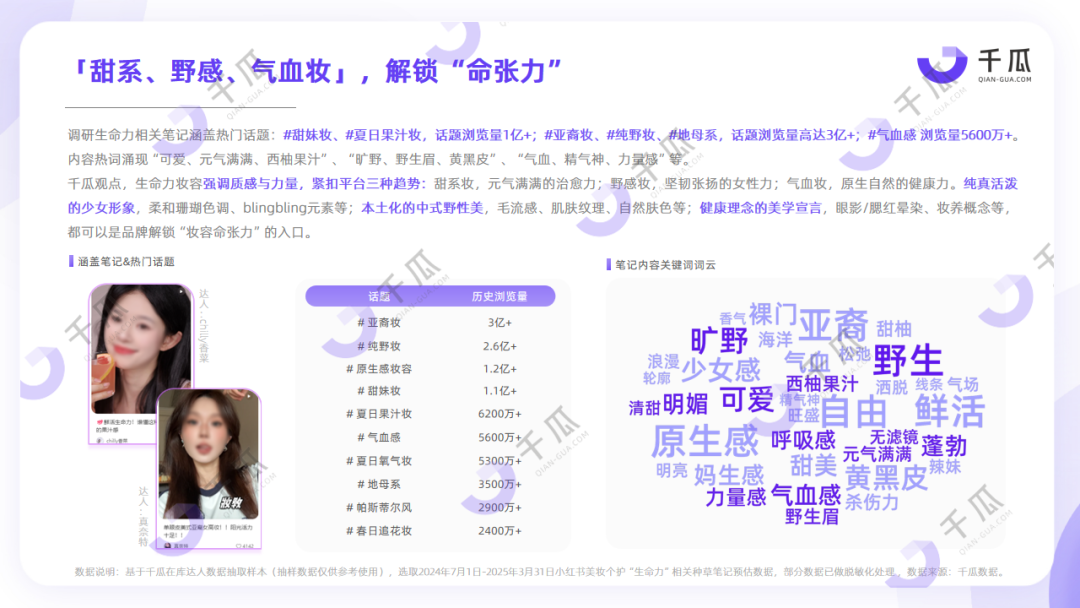Click the word 辣妹 in the word cloud

[945, 467]
